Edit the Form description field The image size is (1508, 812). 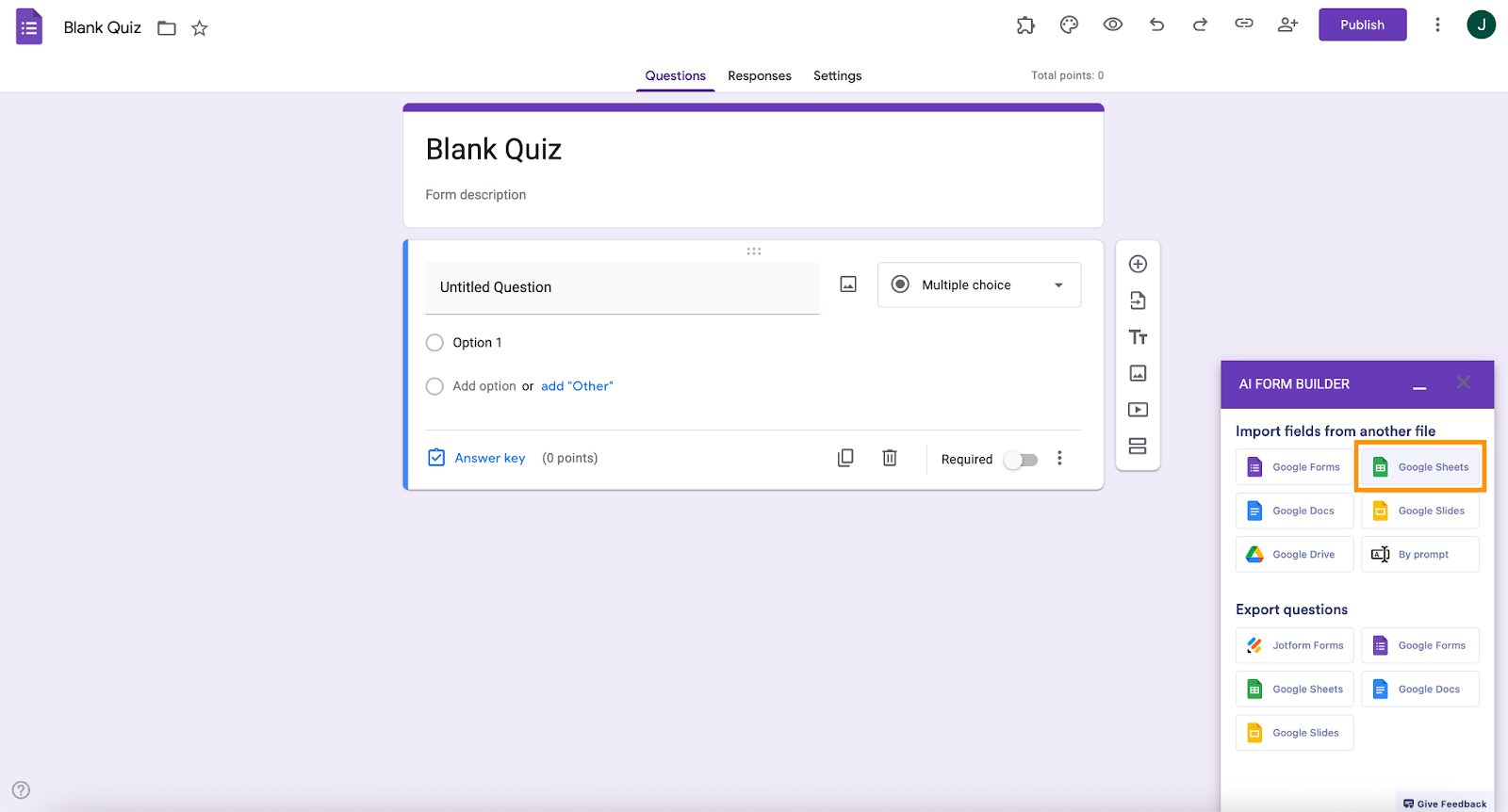(x=476, y=195)
